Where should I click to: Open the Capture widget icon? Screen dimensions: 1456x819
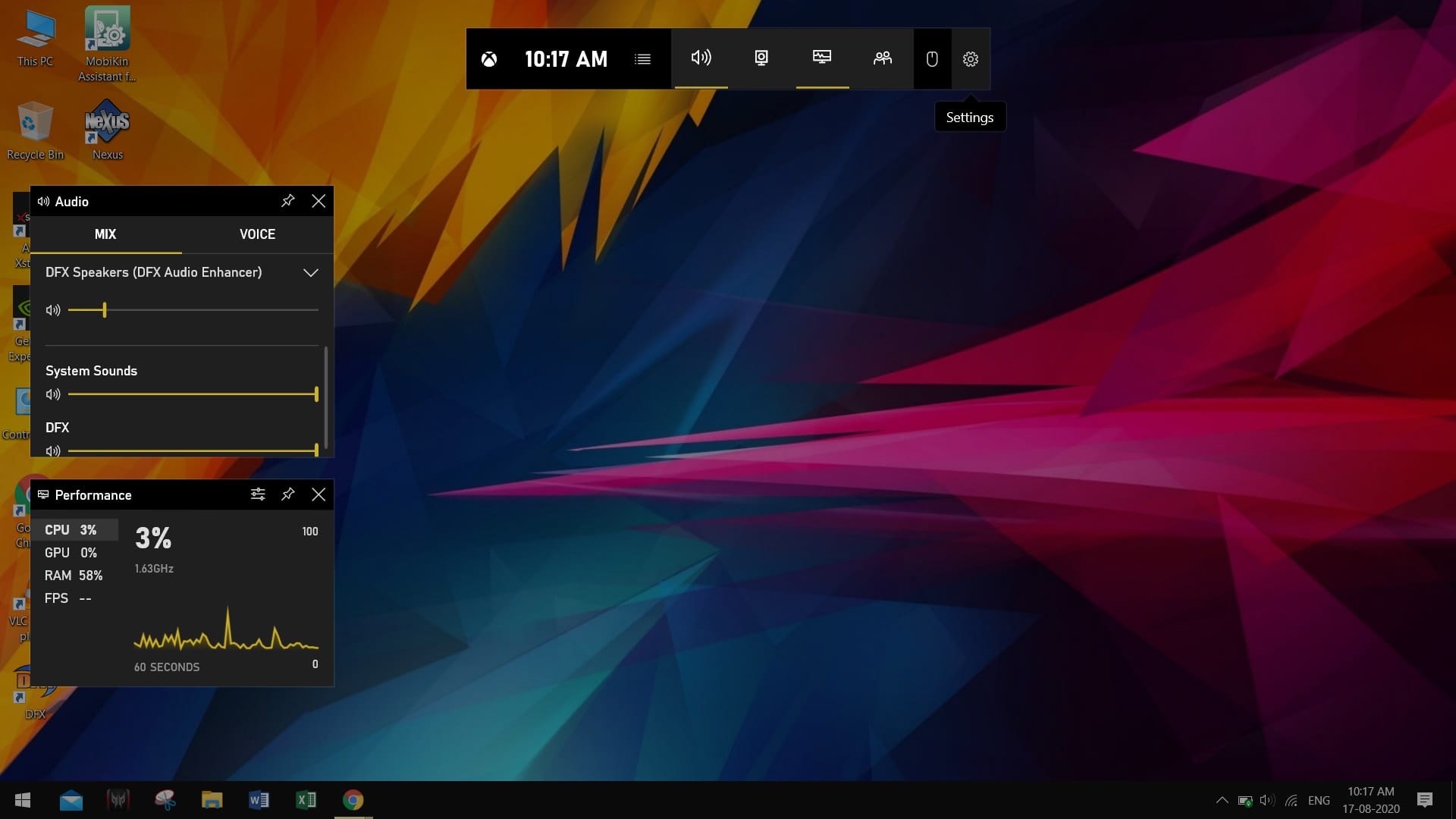coord(761,58)
